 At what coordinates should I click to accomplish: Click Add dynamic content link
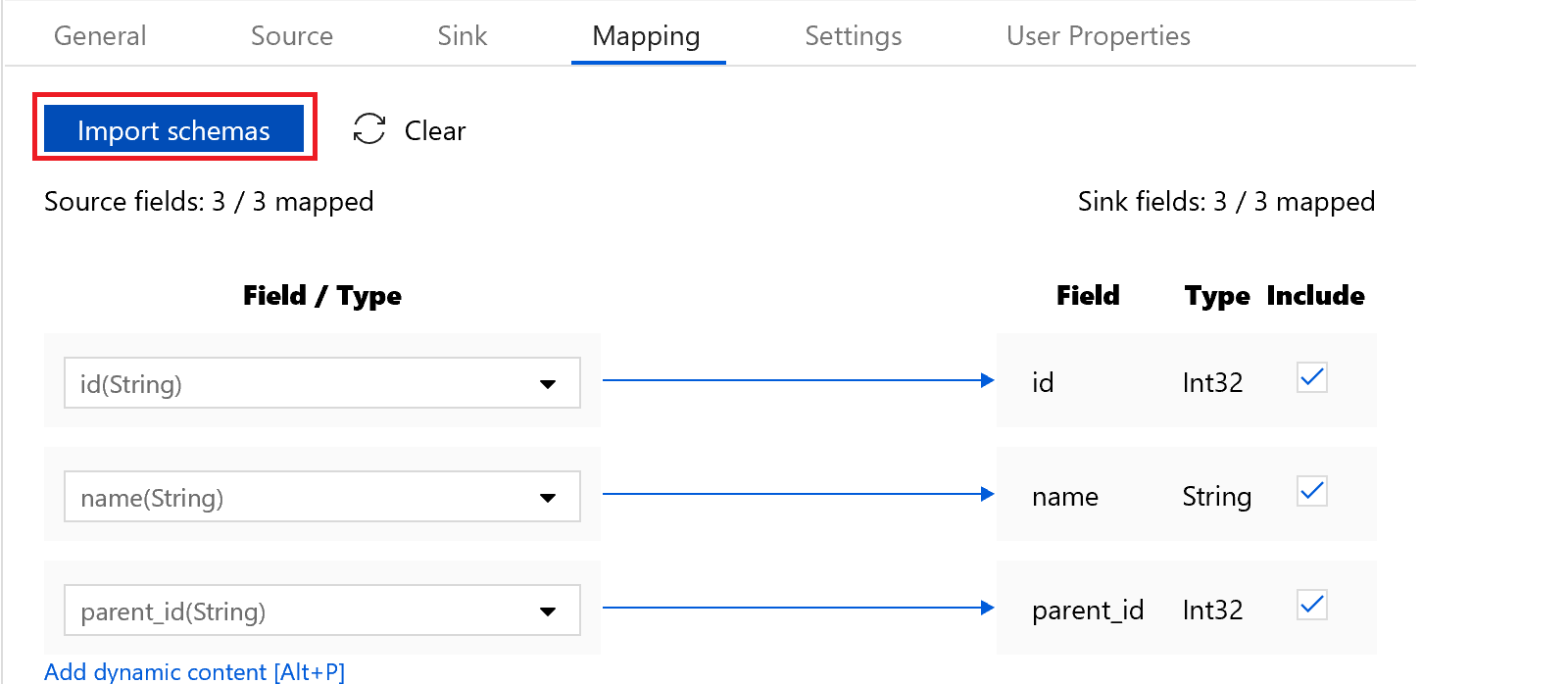194,671
